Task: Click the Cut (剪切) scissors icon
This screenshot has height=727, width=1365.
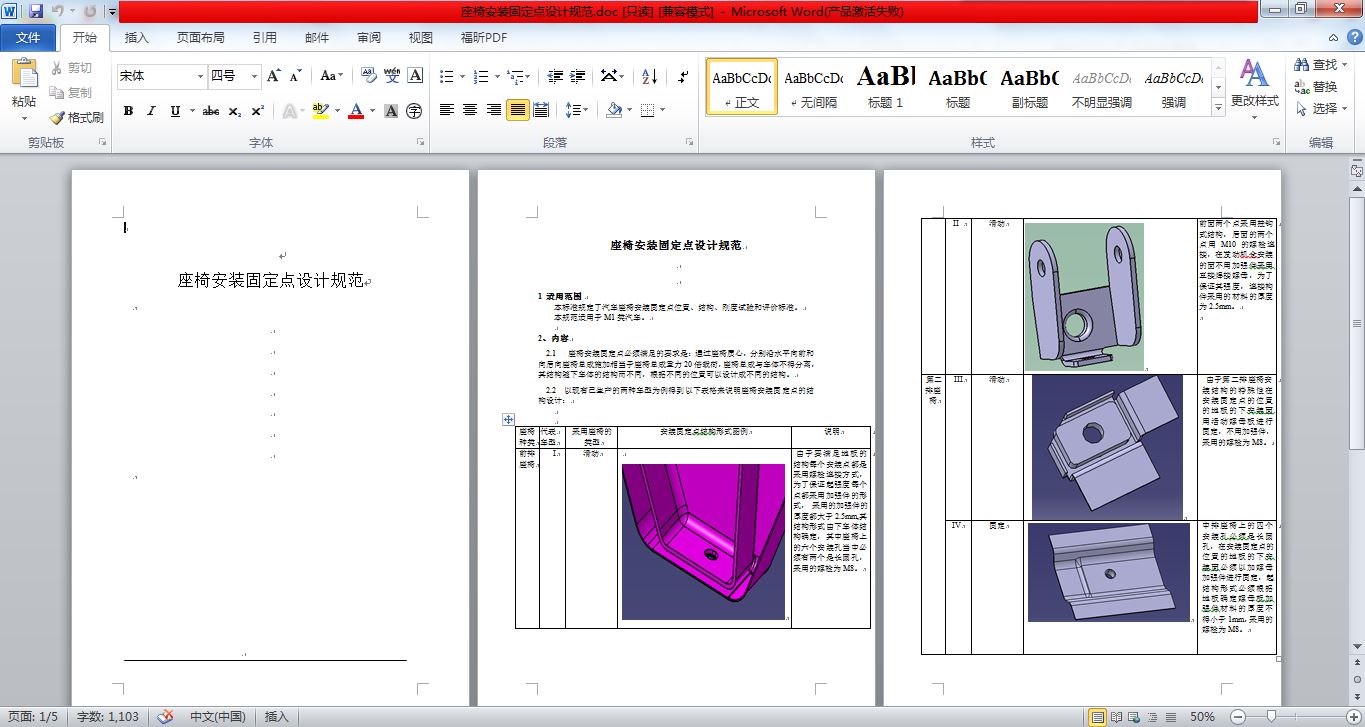Action: point(56,68)
